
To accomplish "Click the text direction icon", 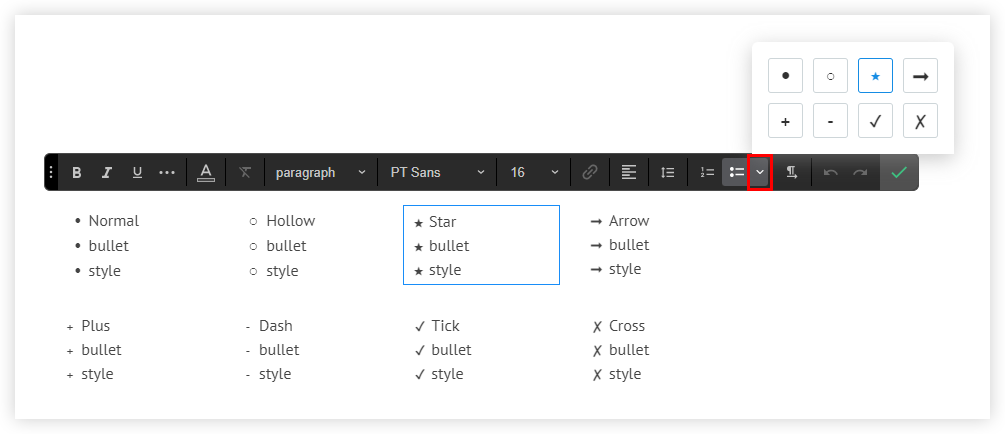I will pyautogui.click(x=792, y=172).
